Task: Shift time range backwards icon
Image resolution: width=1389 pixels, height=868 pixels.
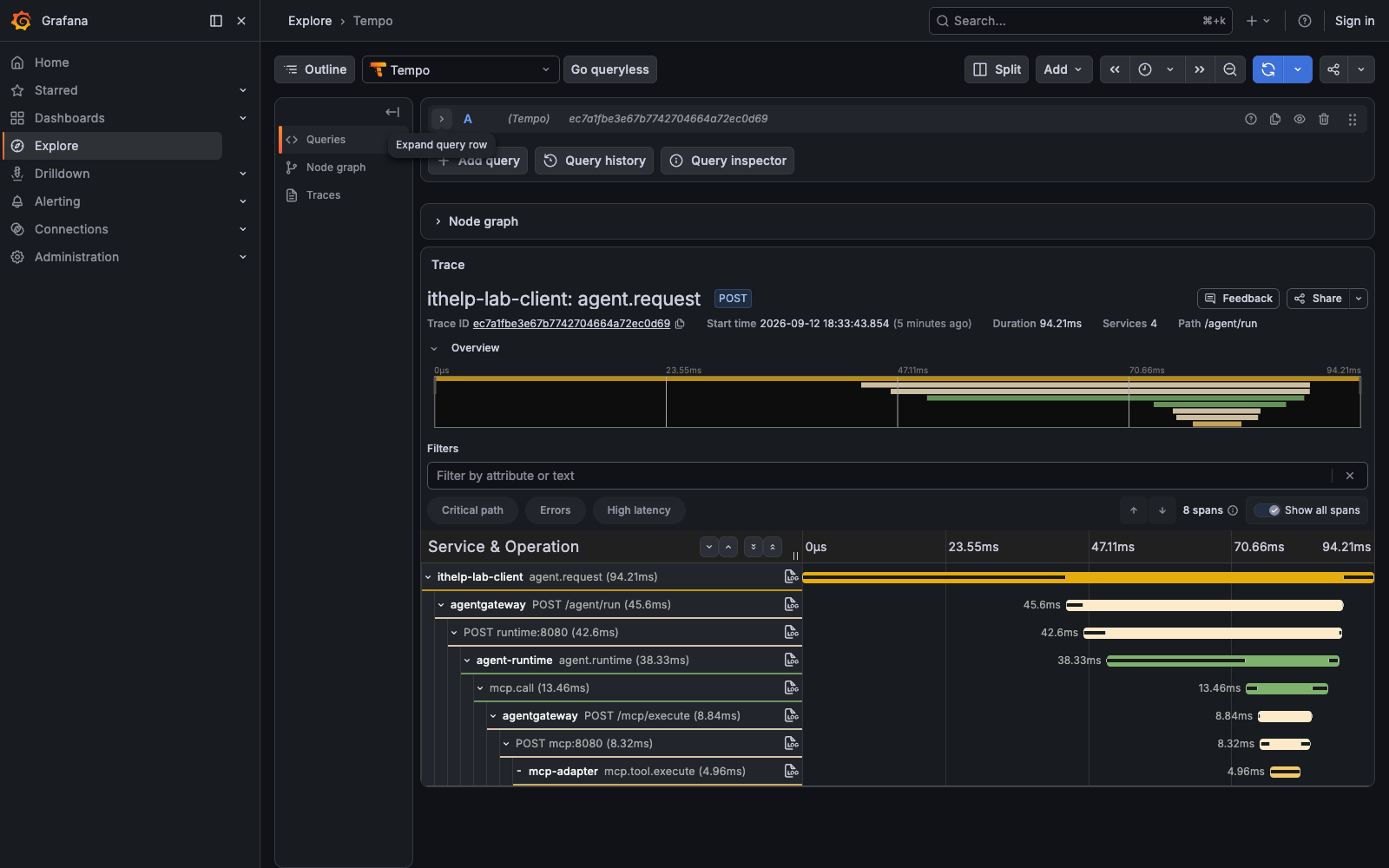Action: [1115, 69]
